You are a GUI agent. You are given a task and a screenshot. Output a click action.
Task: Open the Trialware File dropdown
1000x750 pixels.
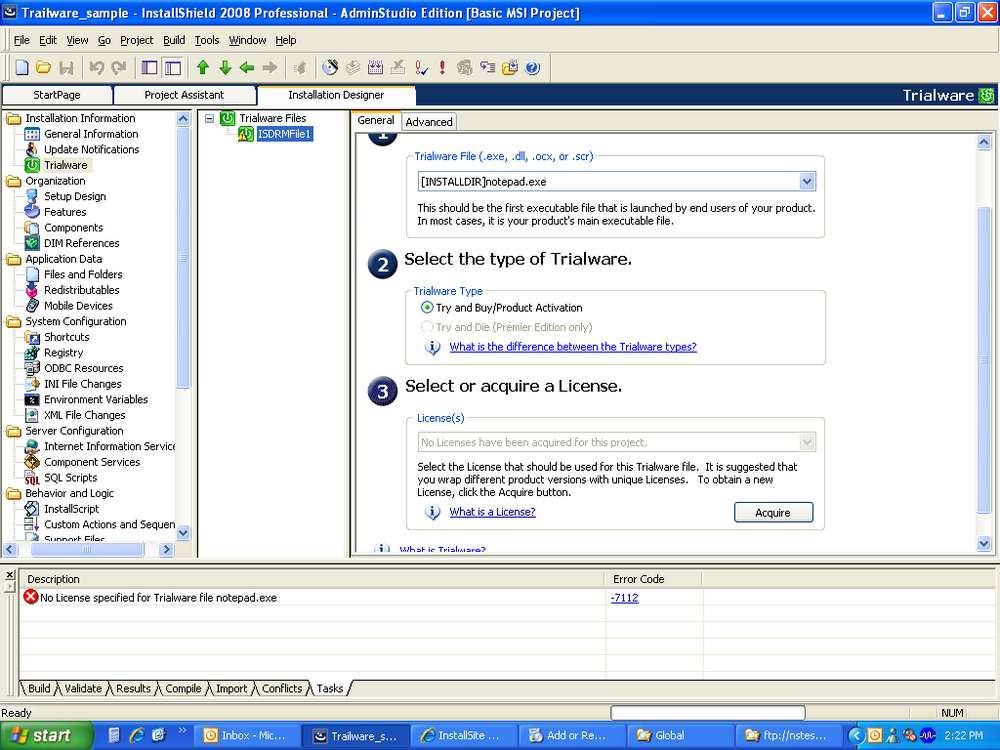click(x=807, y=182)
